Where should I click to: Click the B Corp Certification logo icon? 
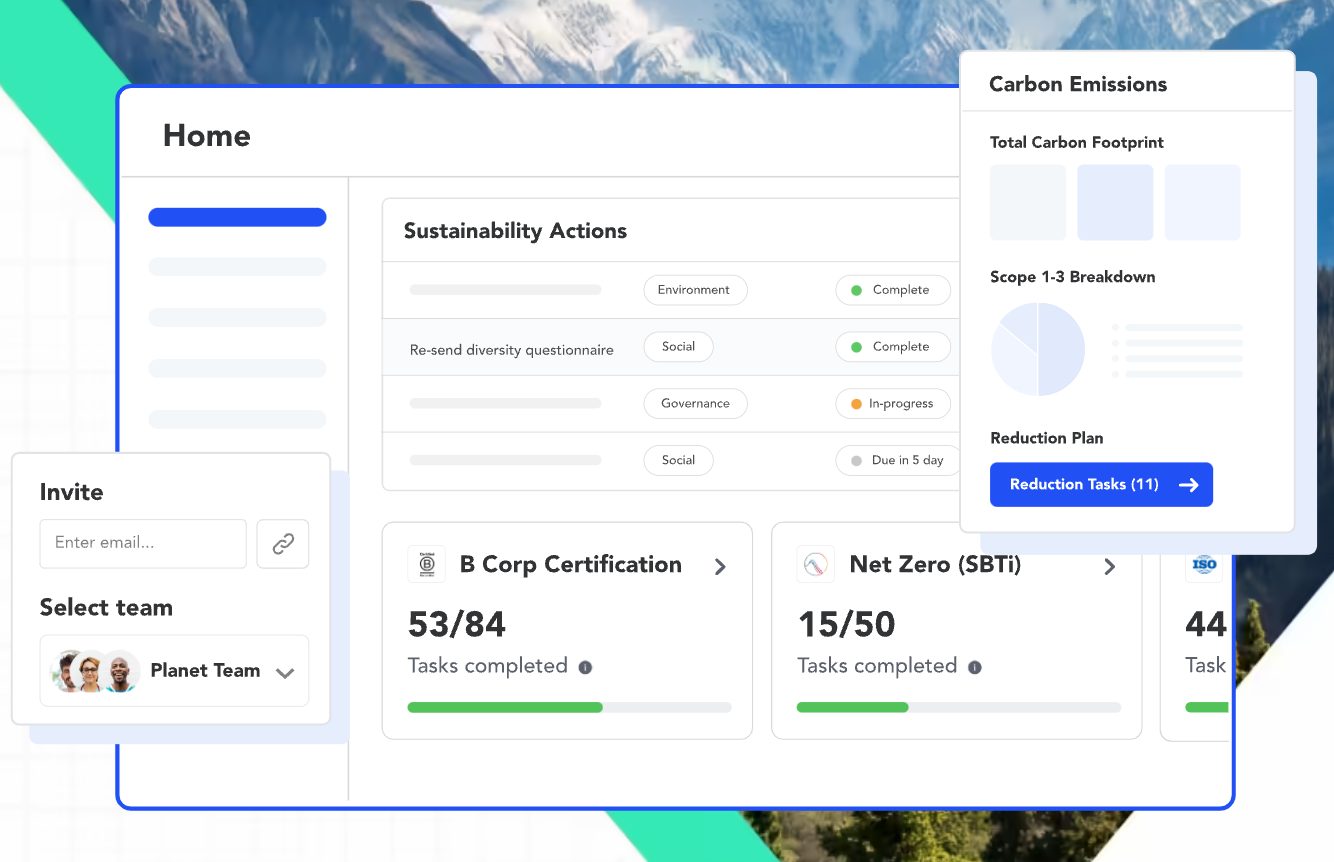(x=427, y=564)
